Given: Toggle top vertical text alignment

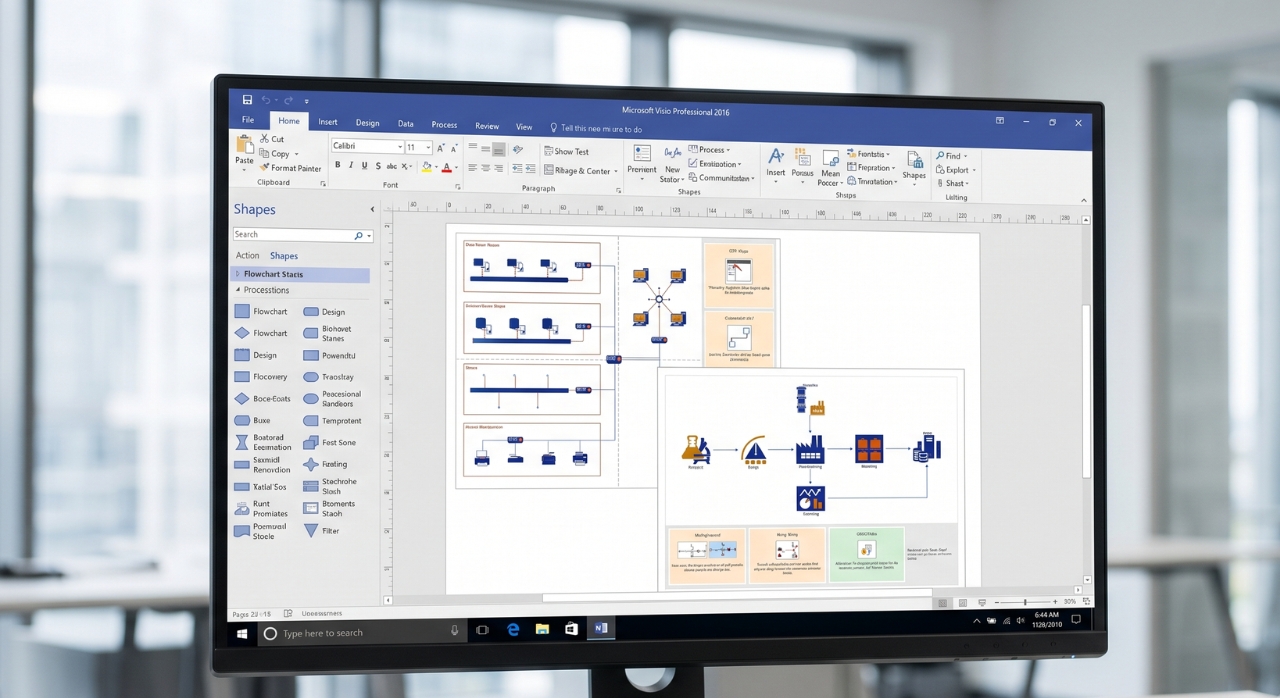Looking at the screenshot, I should coord(472,146).
